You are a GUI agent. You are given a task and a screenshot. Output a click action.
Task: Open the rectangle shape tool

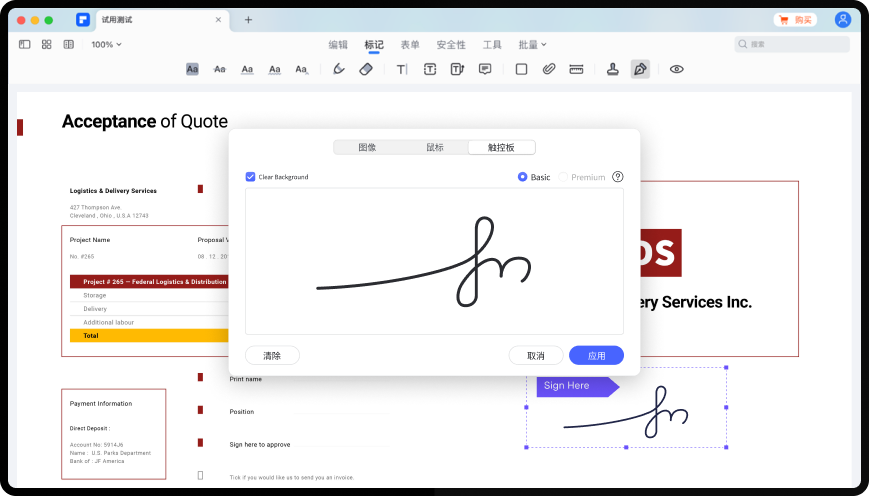coord(521,69)
